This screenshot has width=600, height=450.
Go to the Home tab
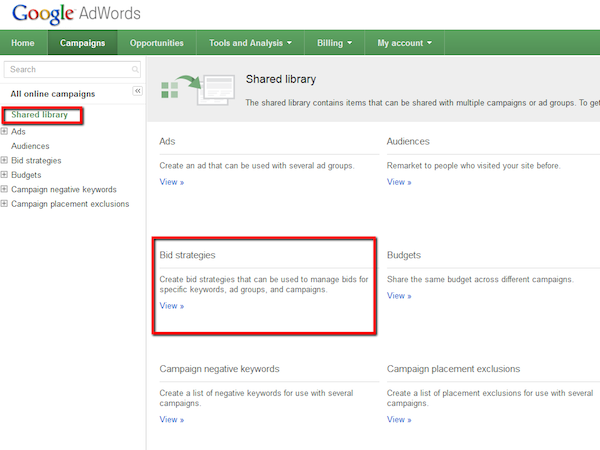[23, 43]
